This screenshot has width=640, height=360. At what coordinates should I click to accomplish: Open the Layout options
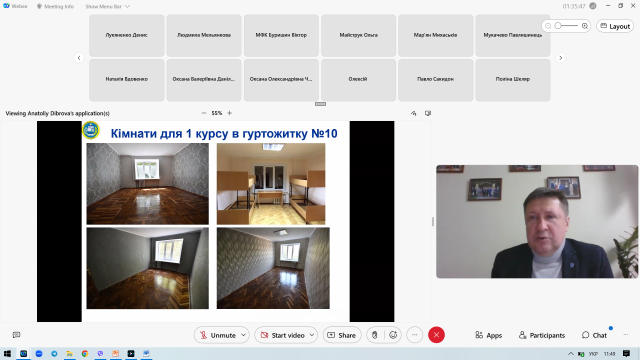(x=615, y=26)
